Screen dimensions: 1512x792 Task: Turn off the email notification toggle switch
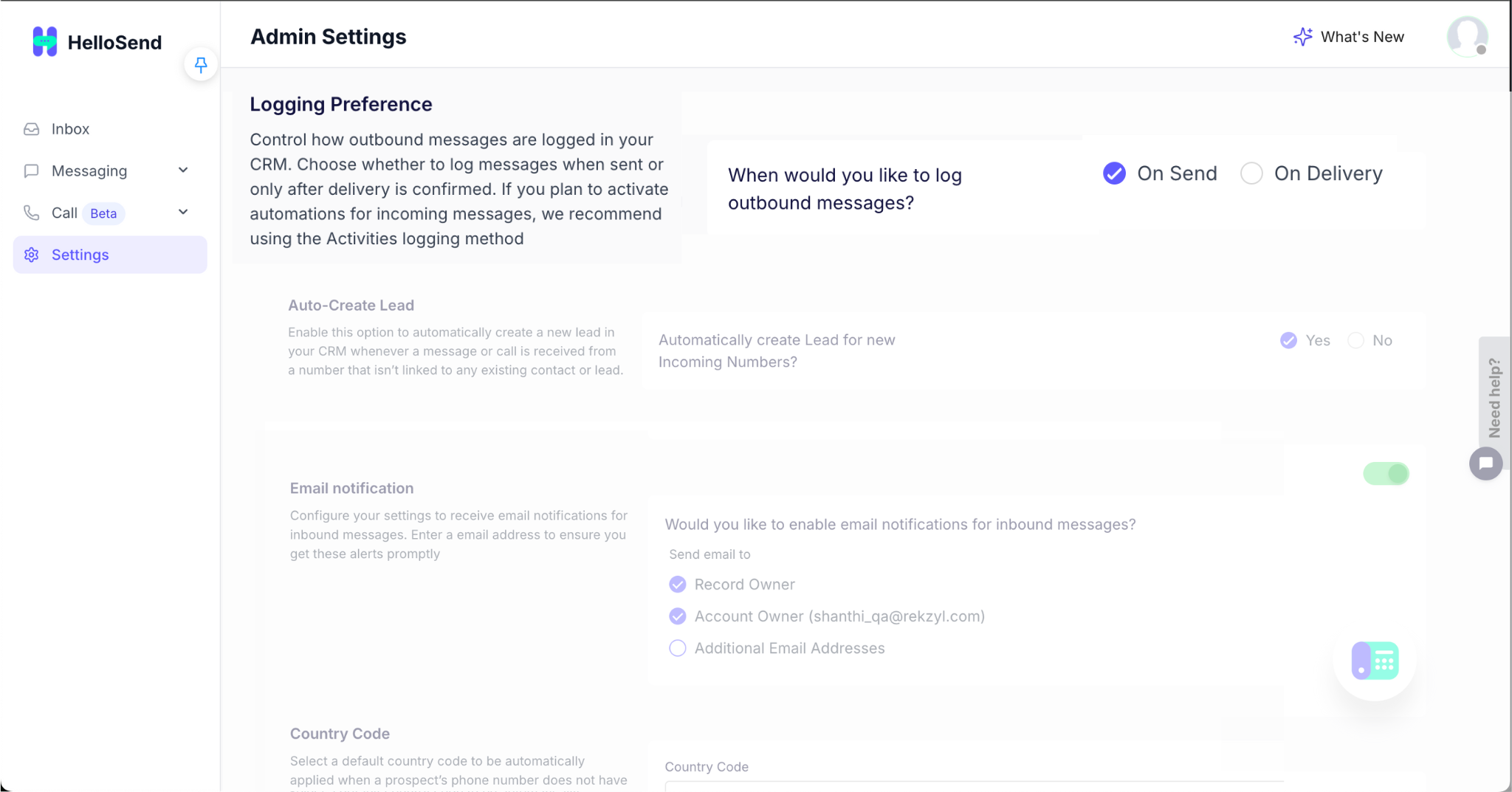1386,473
